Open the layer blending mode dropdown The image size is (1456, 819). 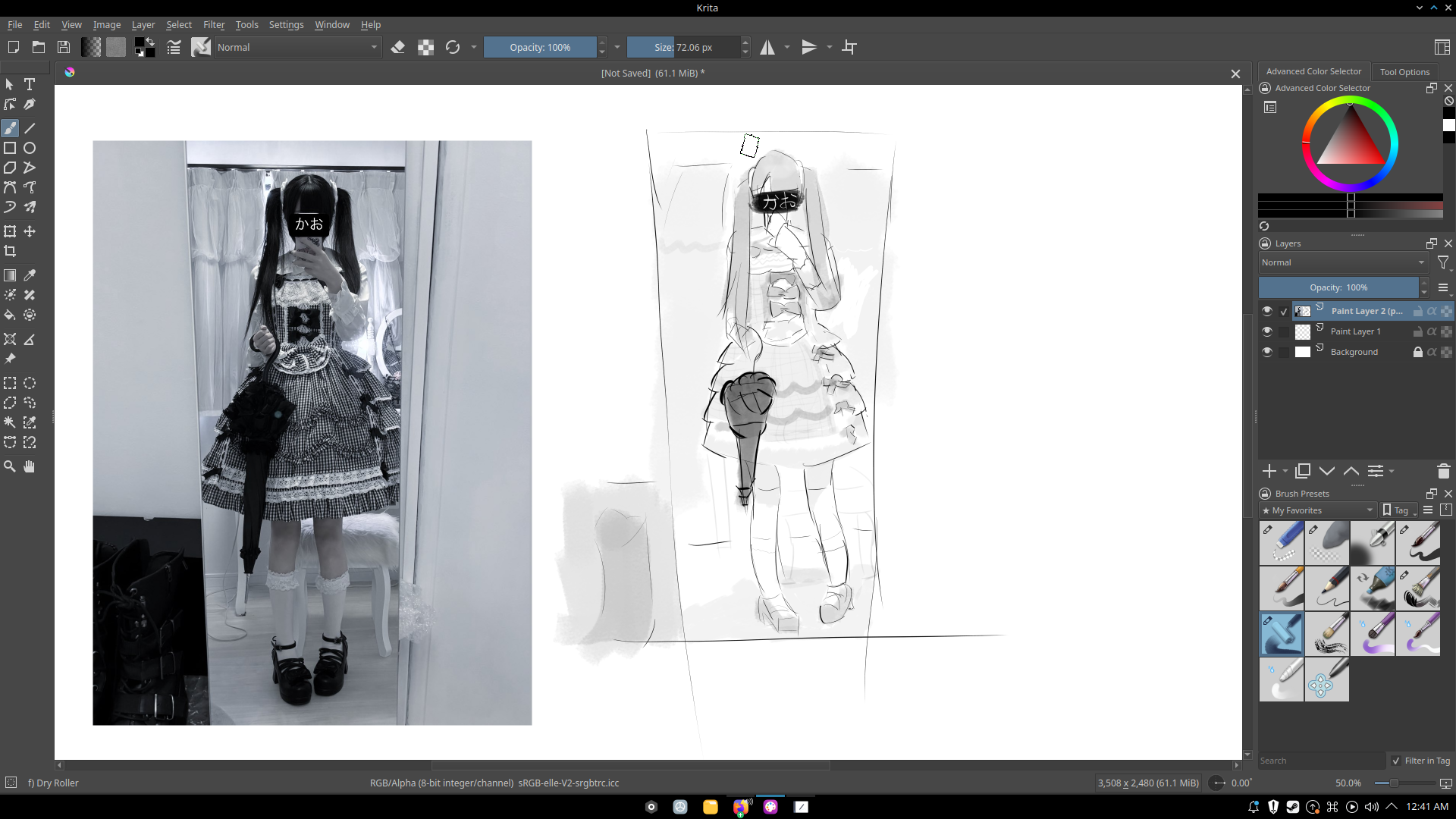(x=1344, y=262)
